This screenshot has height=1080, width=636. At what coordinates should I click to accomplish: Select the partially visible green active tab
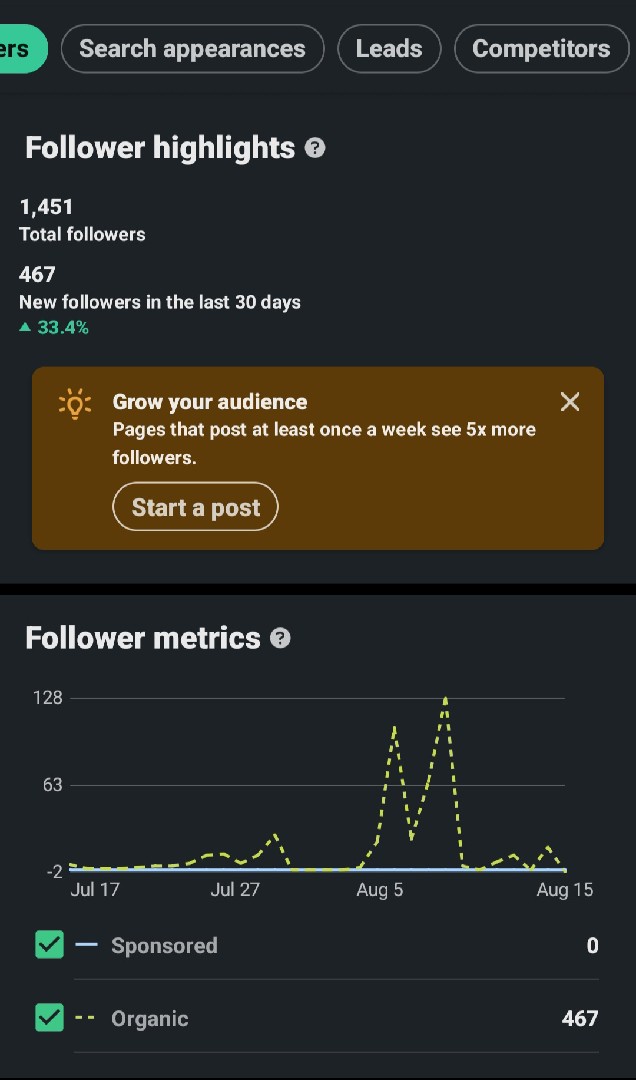click(23, 49)
